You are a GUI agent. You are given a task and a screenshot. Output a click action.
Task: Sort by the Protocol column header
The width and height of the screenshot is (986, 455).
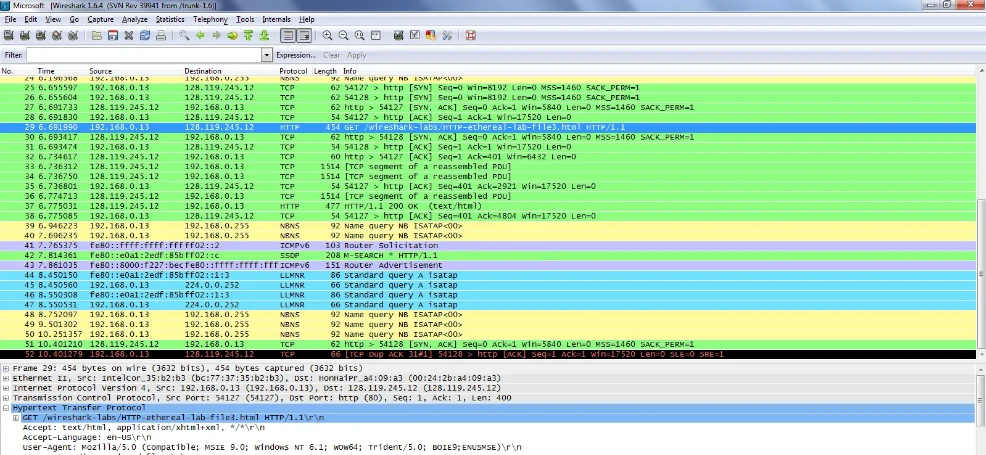click(294, 72)
